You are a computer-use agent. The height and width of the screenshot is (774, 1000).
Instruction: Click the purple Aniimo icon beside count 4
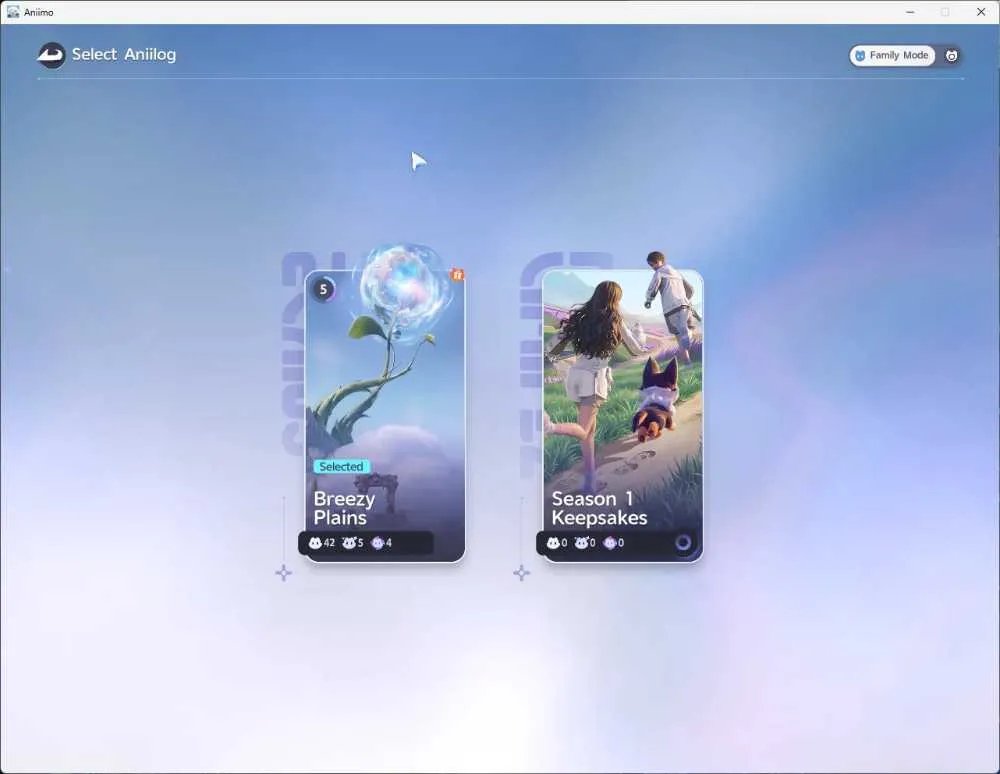(x=378, y=543)
